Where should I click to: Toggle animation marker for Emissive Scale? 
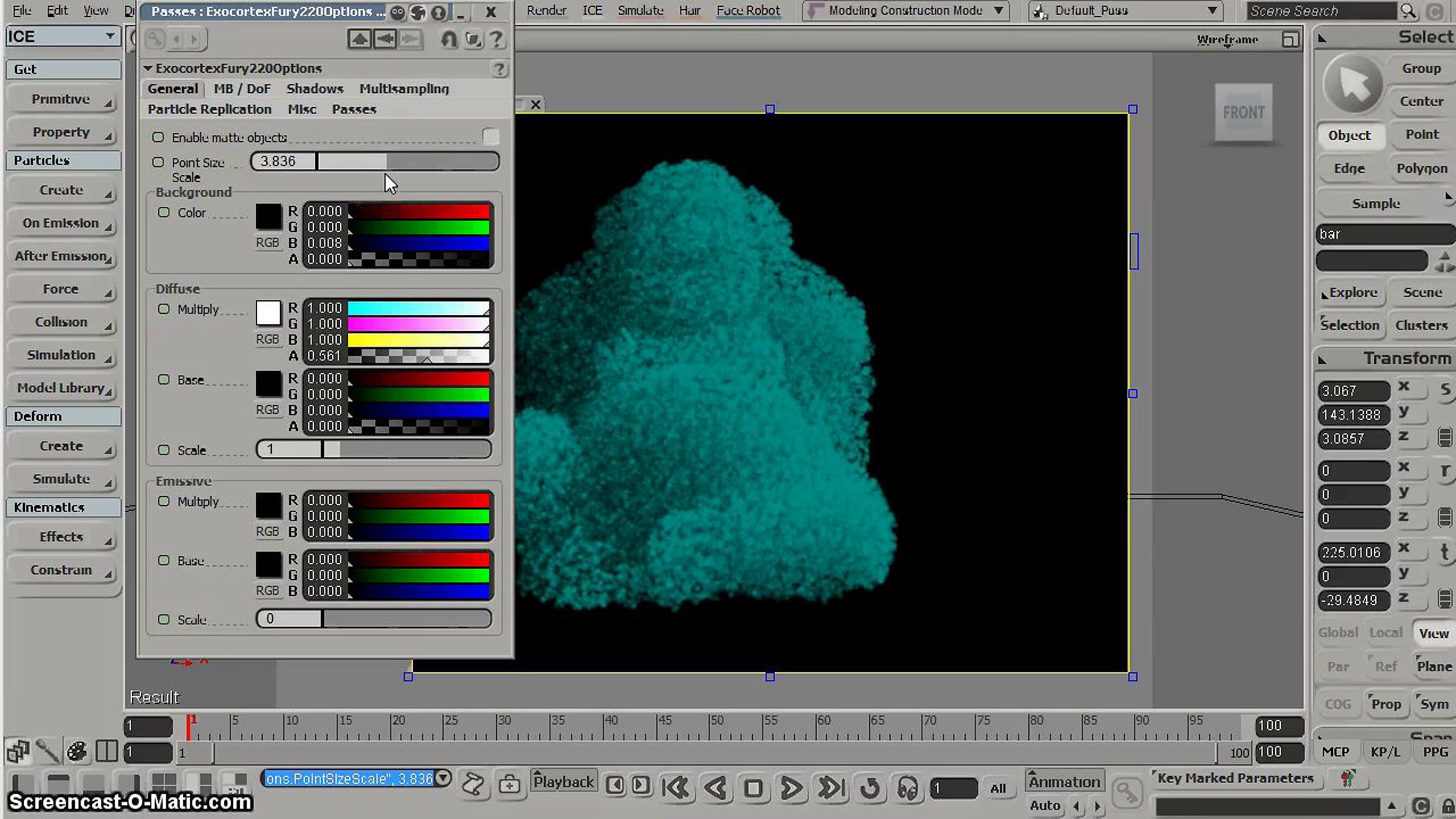164,619
